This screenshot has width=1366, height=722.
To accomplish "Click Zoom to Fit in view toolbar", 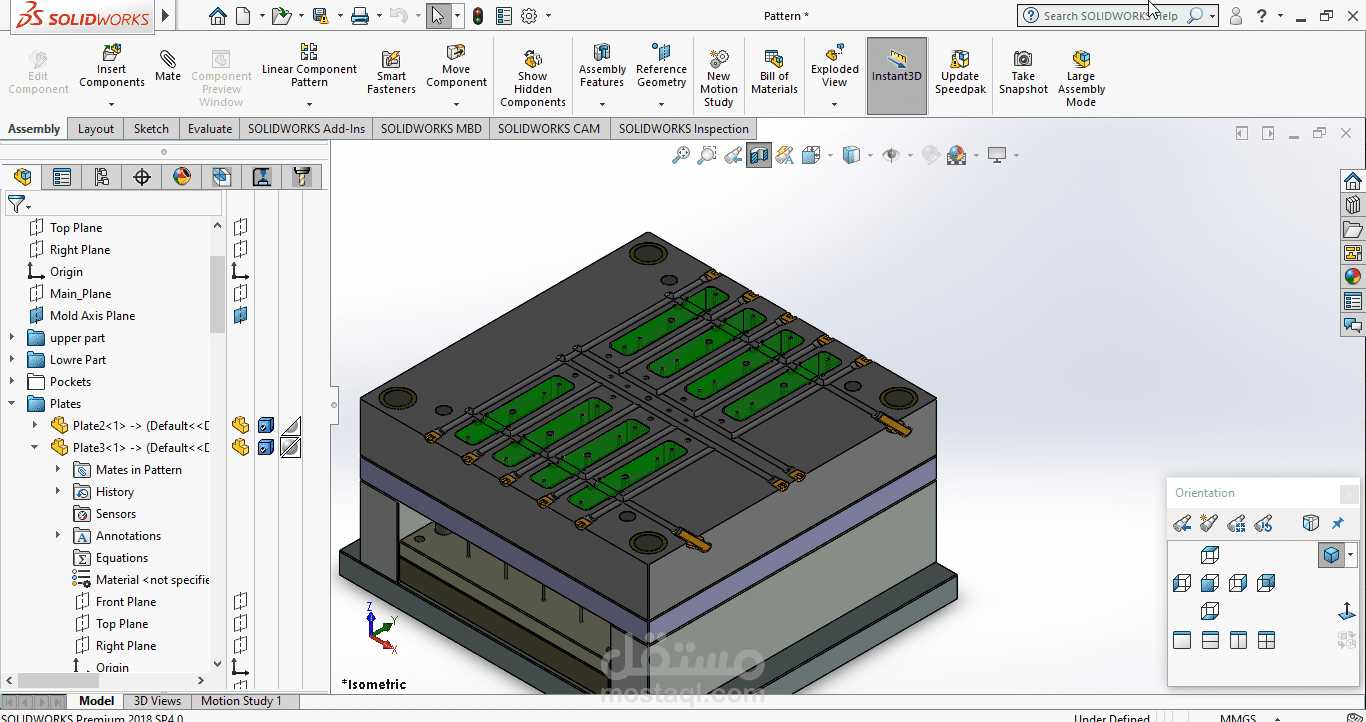I will [681, 155].
